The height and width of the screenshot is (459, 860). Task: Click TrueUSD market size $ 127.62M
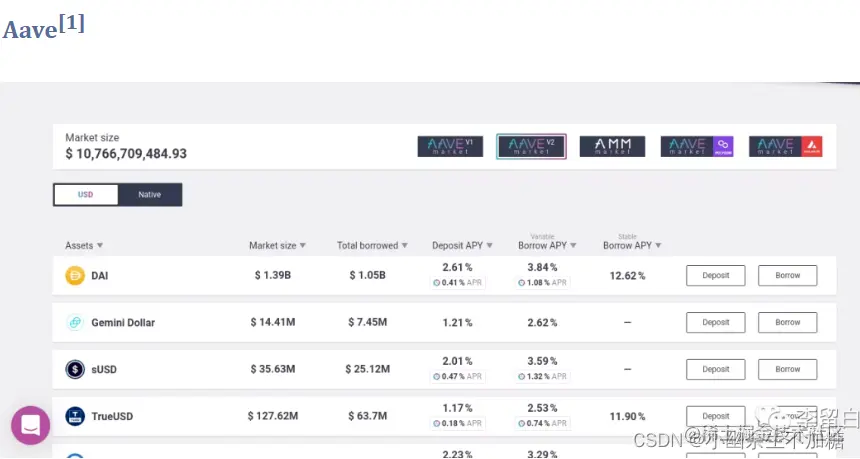pos(273,416)
